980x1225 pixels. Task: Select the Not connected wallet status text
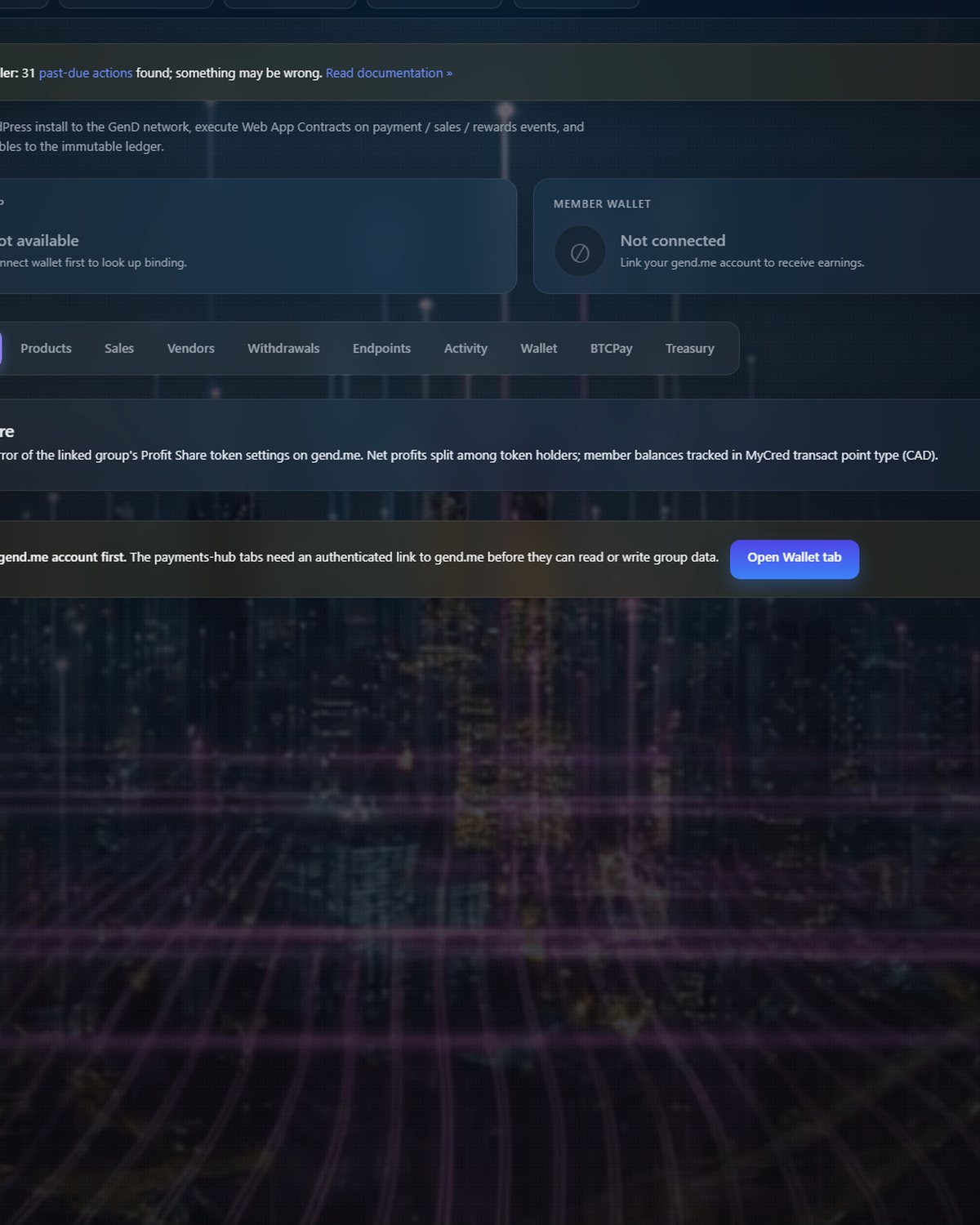[673, 241]
